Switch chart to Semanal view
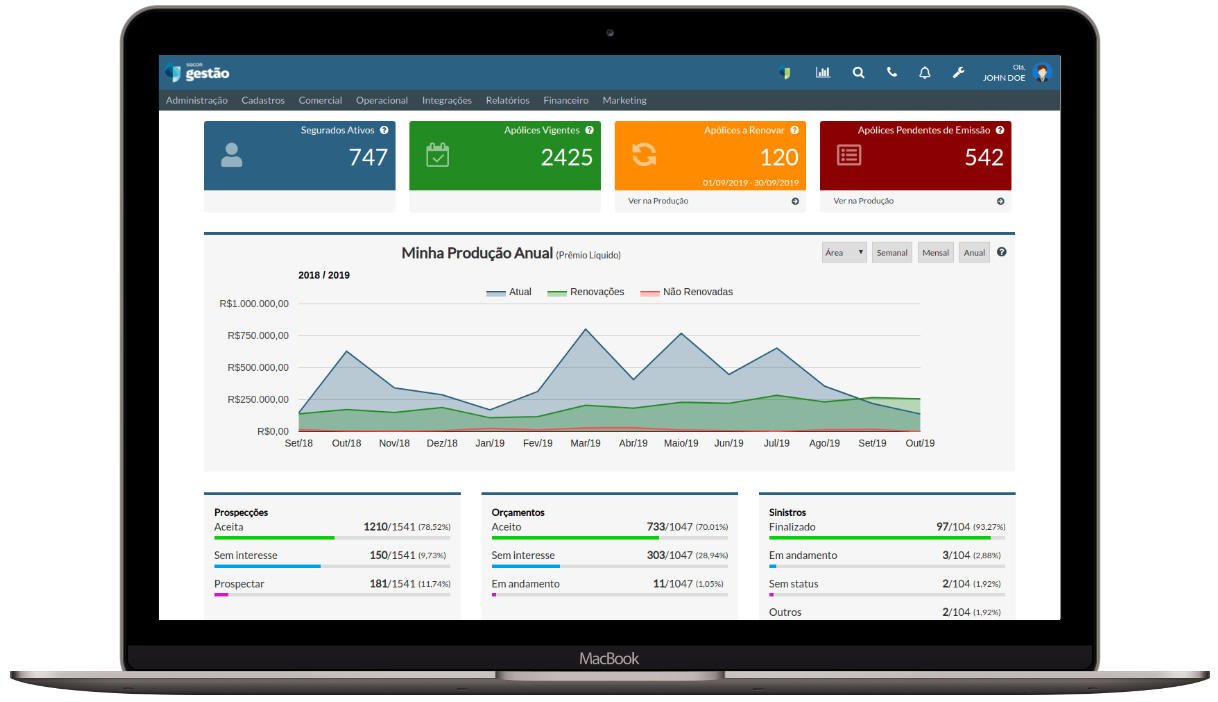This screenshot has height=702, width=1218. point(892,253)
